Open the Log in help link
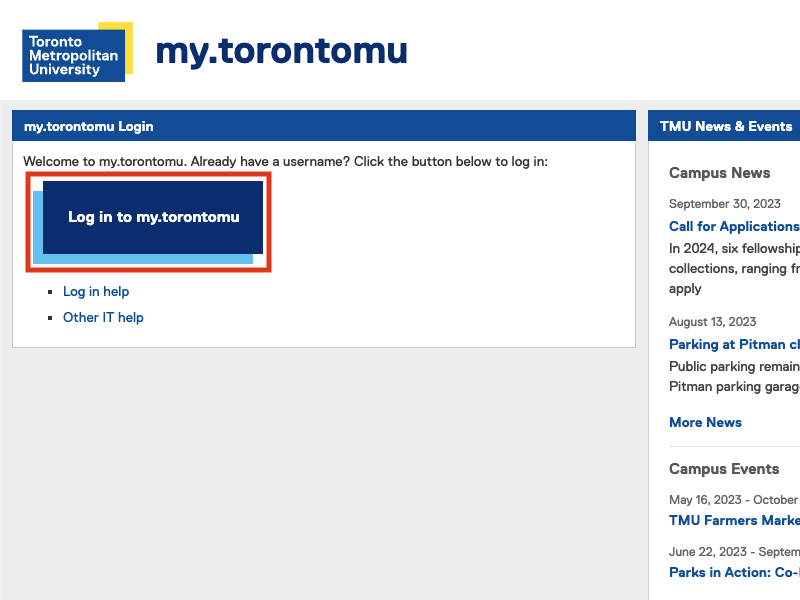The height and width of the screenshot is (600, 800). click(96, 291)
